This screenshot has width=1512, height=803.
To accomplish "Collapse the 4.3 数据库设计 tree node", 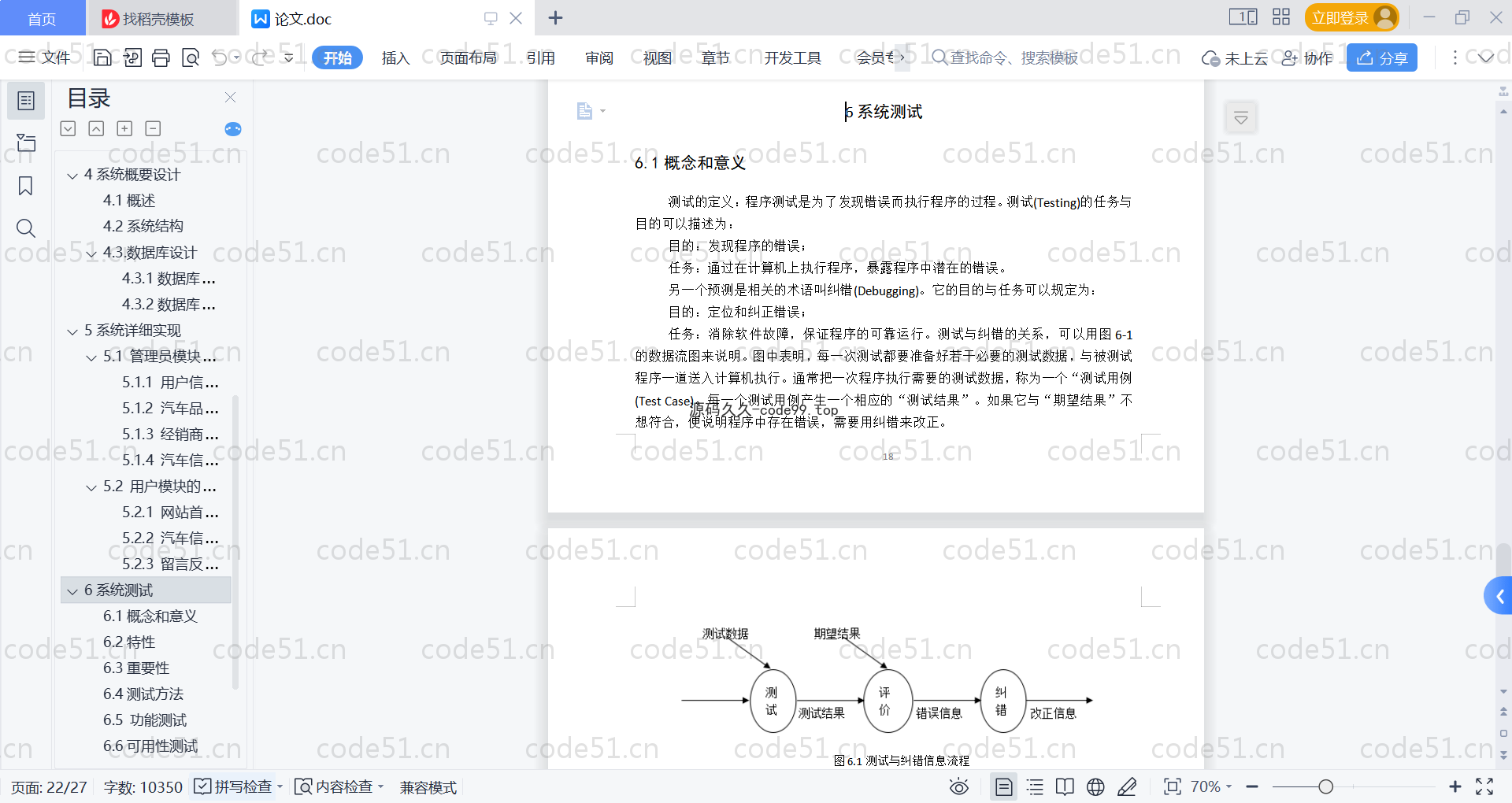I will [x=91, y=253].
